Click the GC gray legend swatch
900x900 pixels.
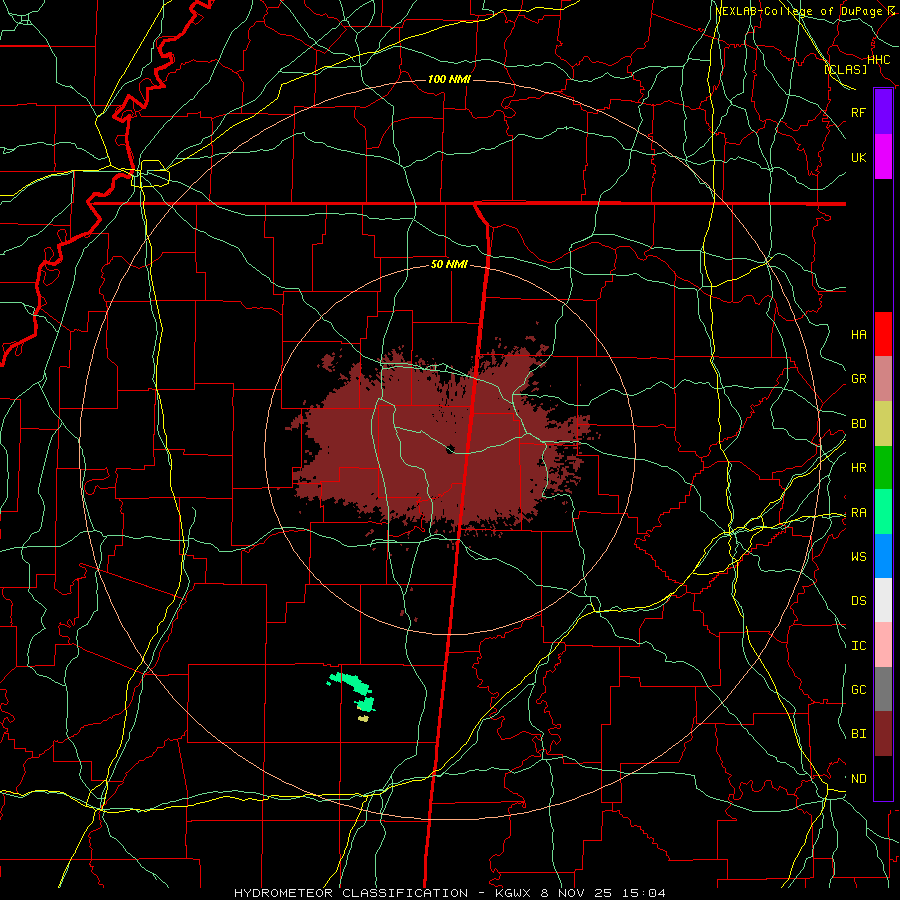tap(883, 689)
